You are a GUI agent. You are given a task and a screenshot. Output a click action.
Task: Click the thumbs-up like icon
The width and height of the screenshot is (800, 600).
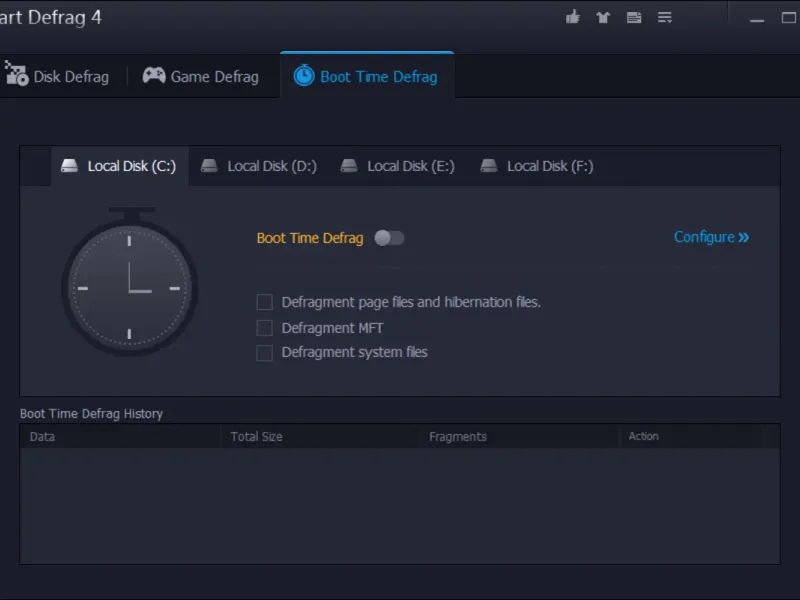(573, 17)
